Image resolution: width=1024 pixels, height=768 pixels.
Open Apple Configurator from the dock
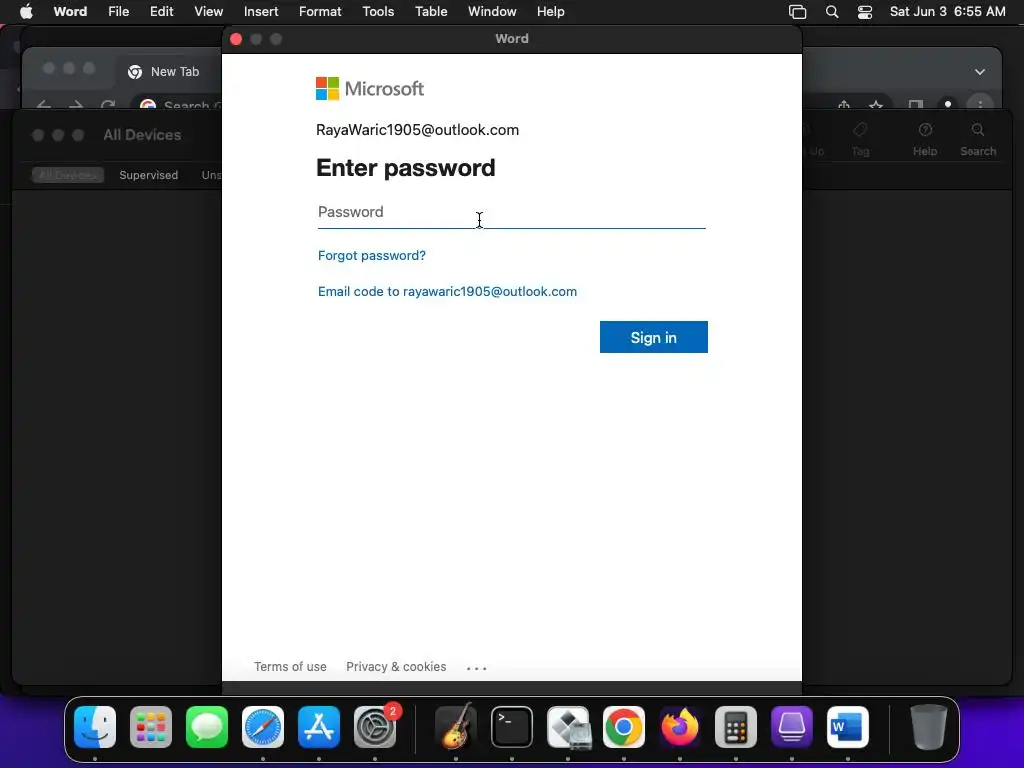click(x=792, y=727)
